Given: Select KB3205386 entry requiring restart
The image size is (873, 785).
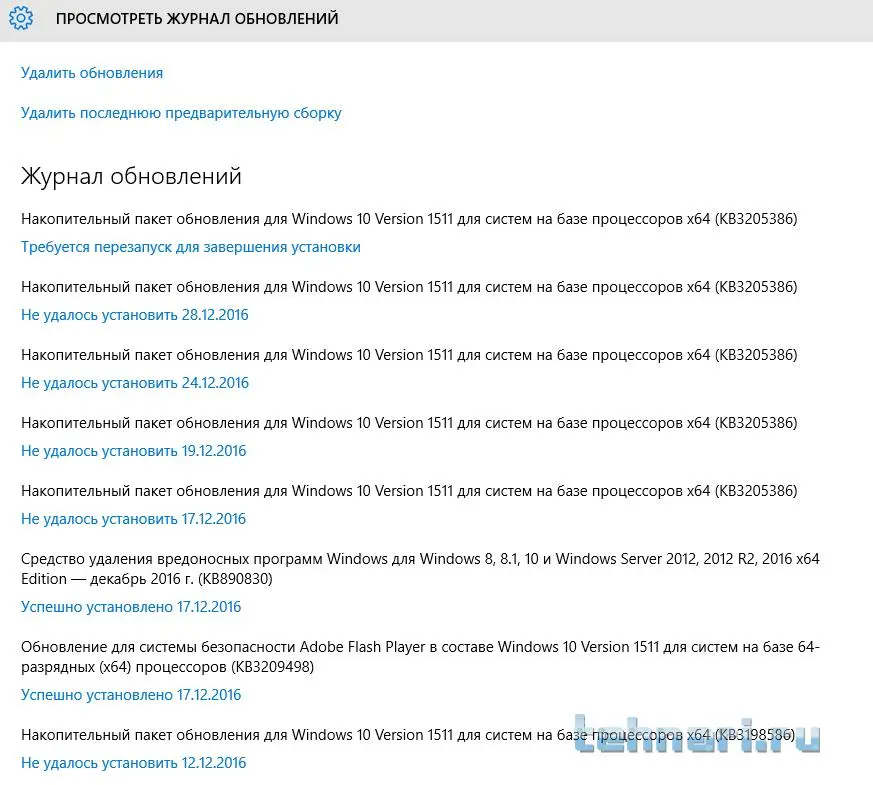Looking at the screenshot, I should (409, 219).
